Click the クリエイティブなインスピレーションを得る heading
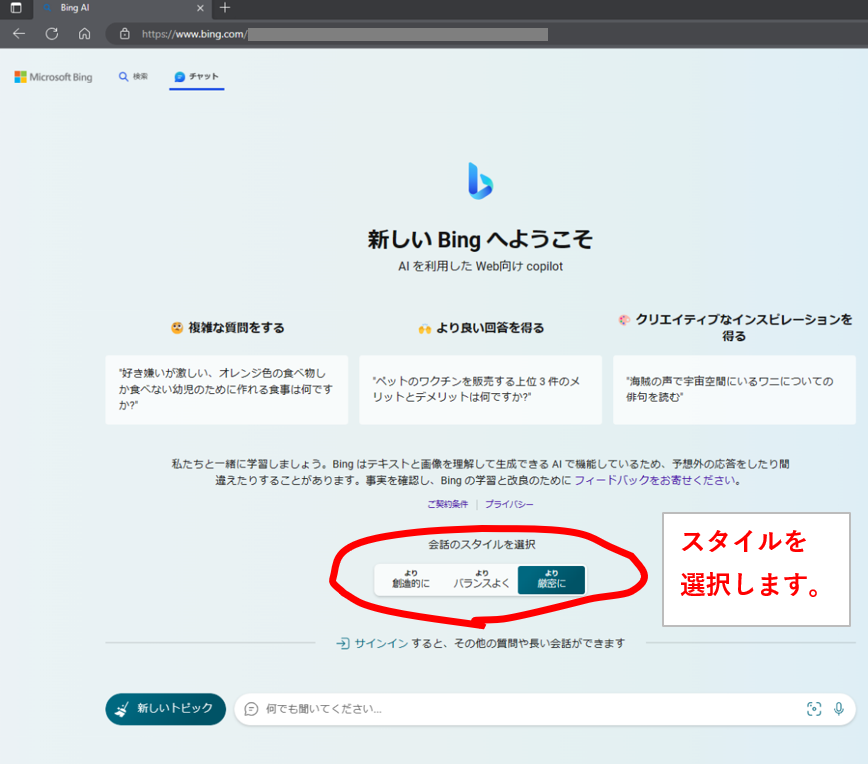The image size is (868, 764). coord(735,327)
